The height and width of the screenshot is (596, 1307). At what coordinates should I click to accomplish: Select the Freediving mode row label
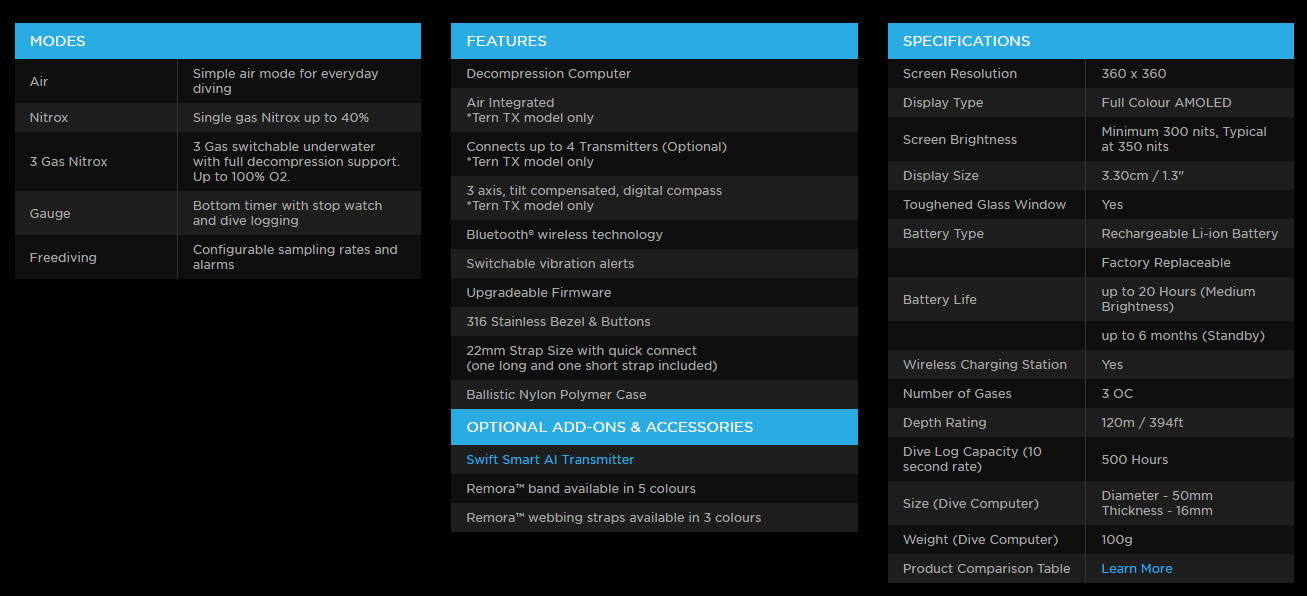[x=63, y=257]
